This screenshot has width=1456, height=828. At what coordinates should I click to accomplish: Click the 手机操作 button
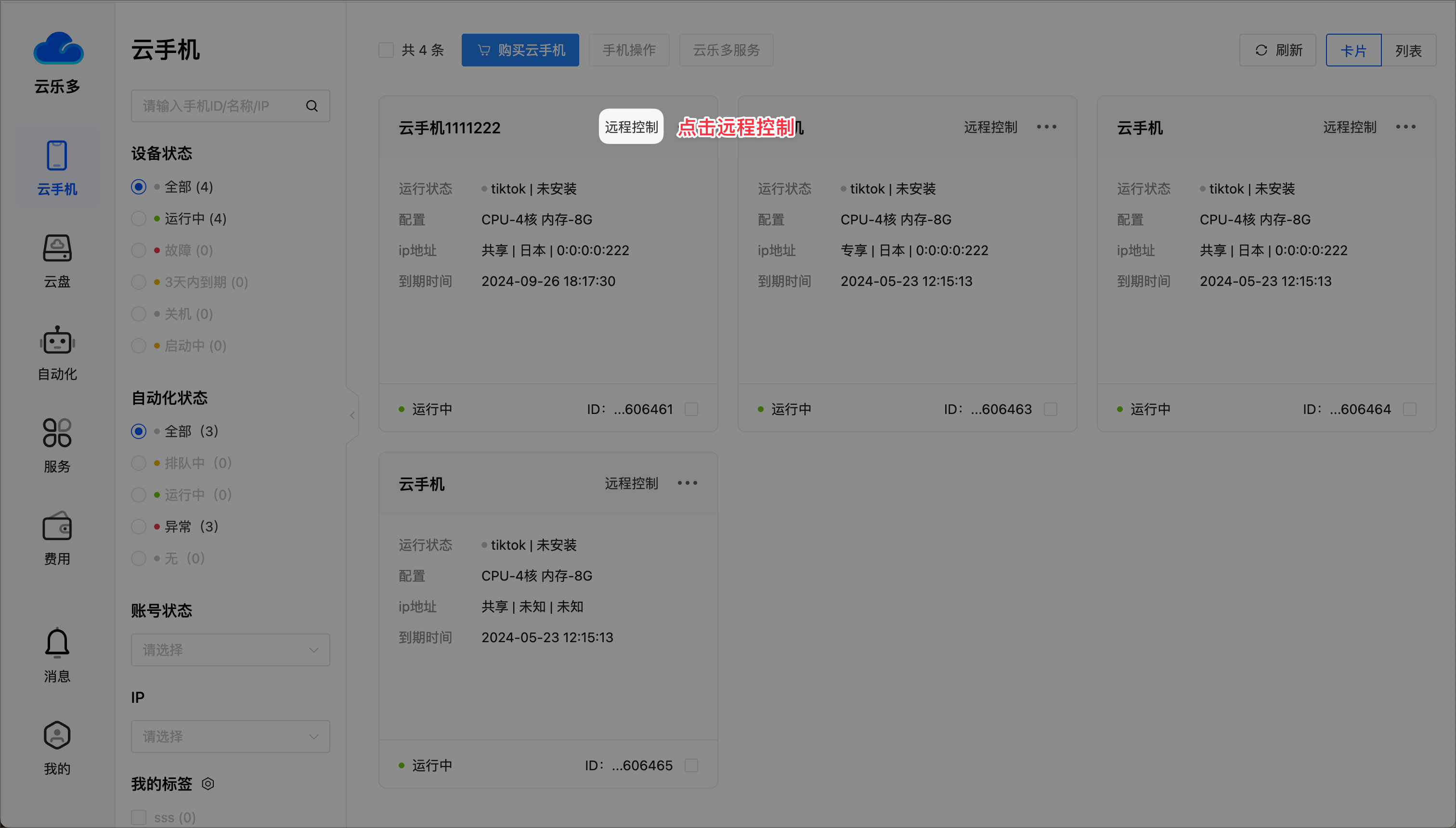629,50
